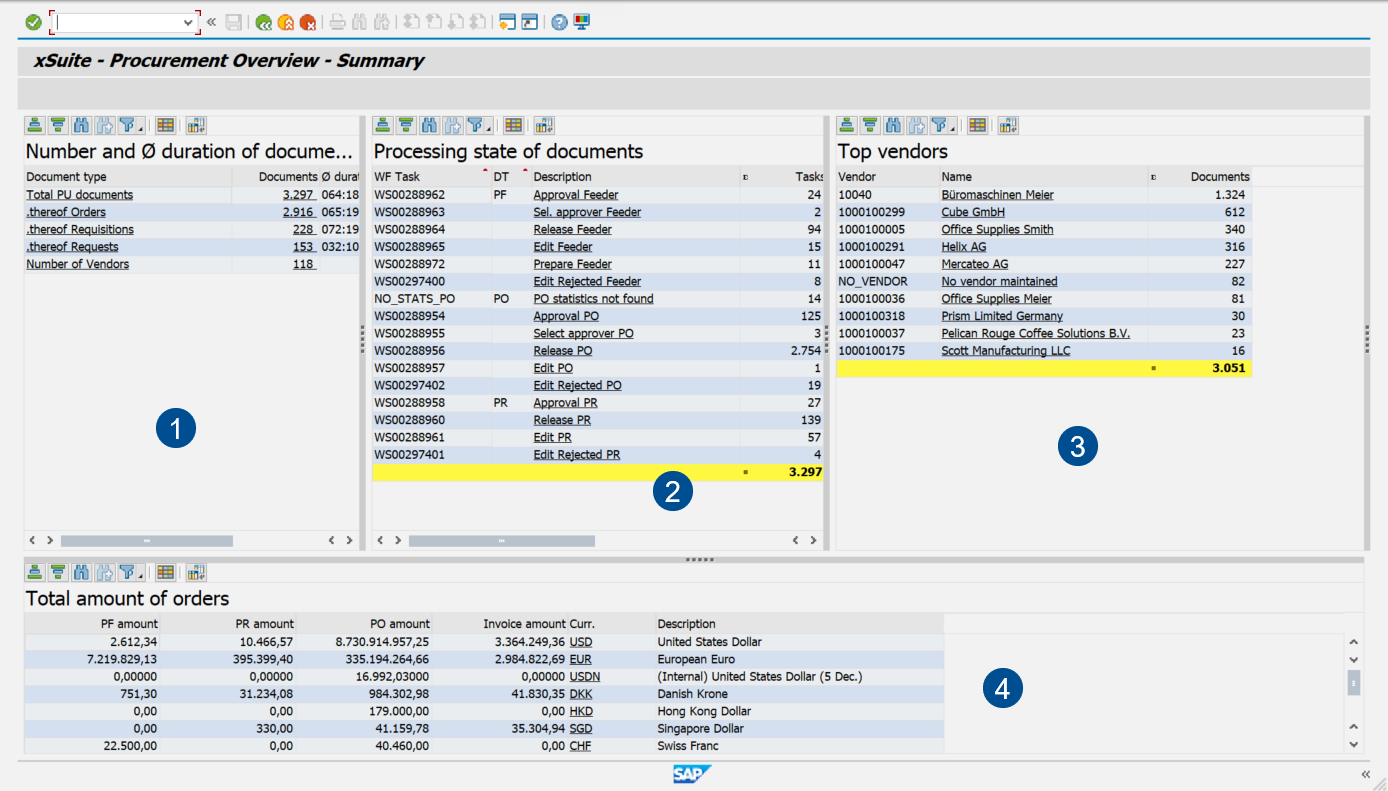Screen dimensions: 1388x791
Task: Open the 'Total PU documents' link
Action: tap(77, 194)
